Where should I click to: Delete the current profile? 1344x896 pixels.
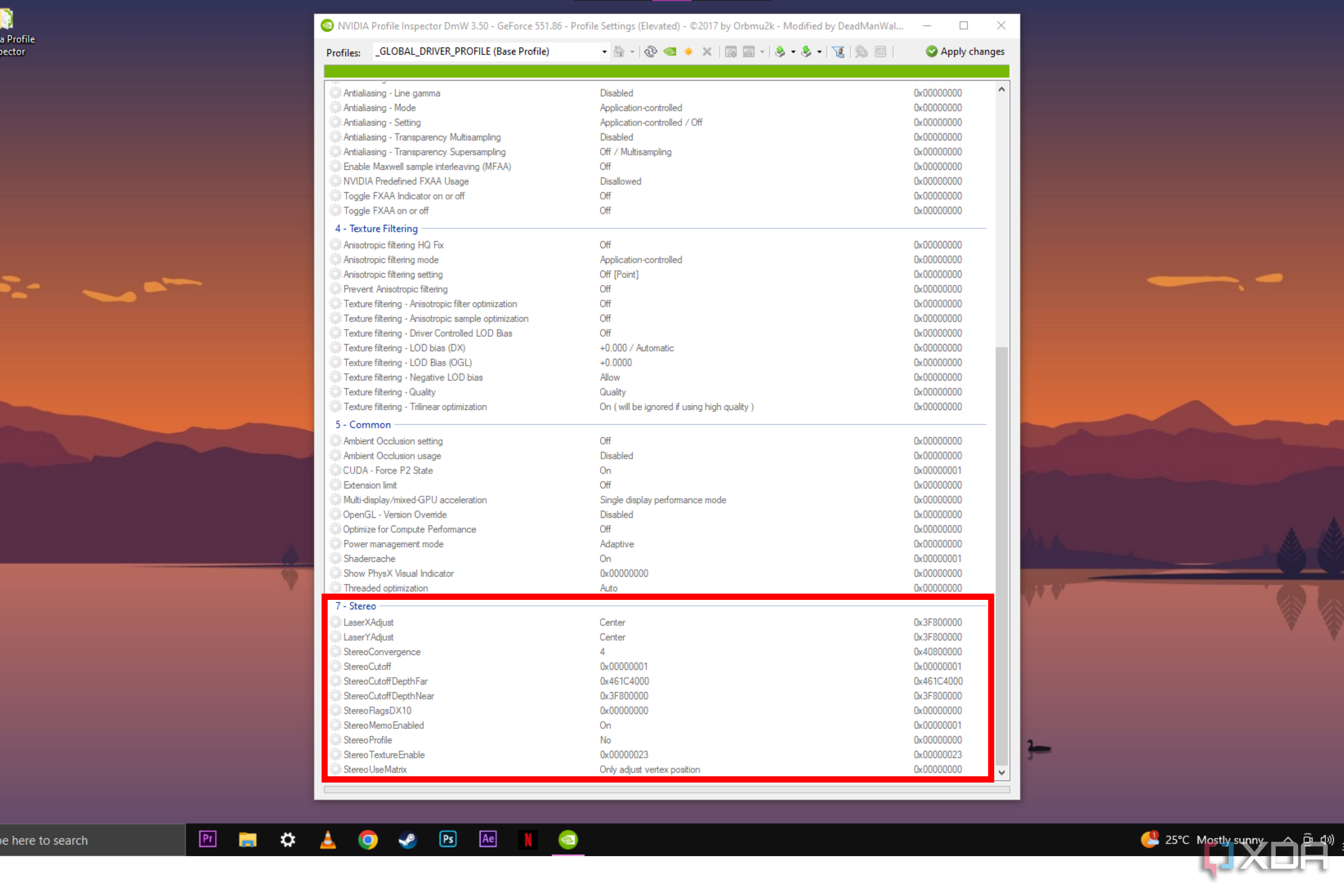707,52
